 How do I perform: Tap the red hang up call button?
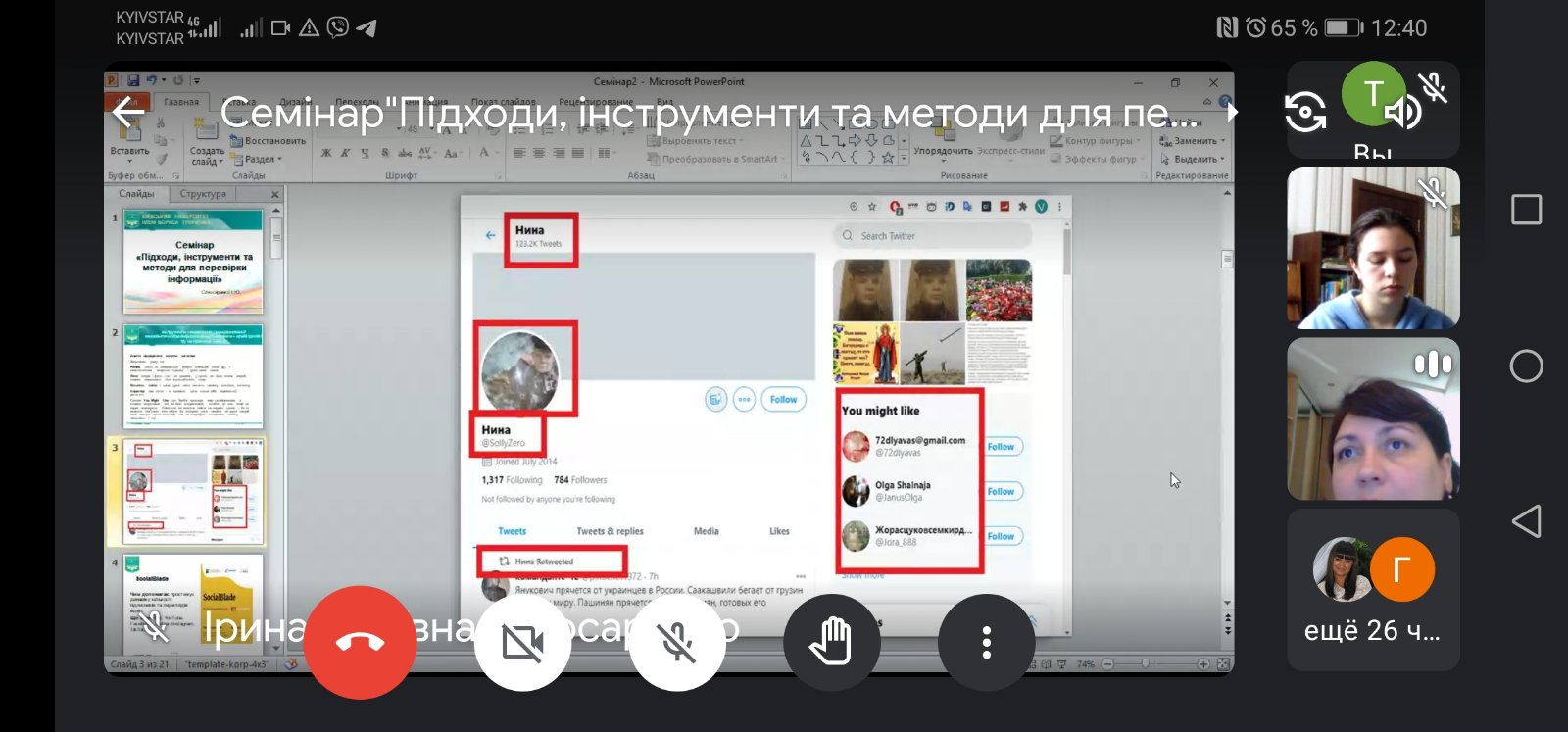point(360,643)
